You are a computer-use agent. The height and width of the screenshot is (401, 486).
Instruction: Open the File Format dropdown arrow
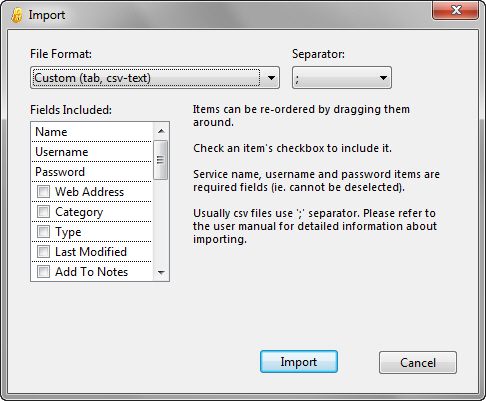pos(271,78)
